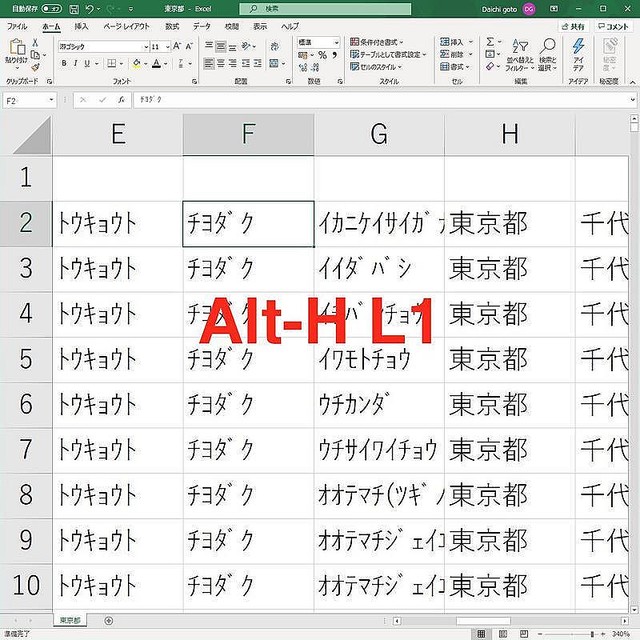This screenshot has width=640, height=640.
Task: Click the Save disk icon
Action: [x=73, y=9]
